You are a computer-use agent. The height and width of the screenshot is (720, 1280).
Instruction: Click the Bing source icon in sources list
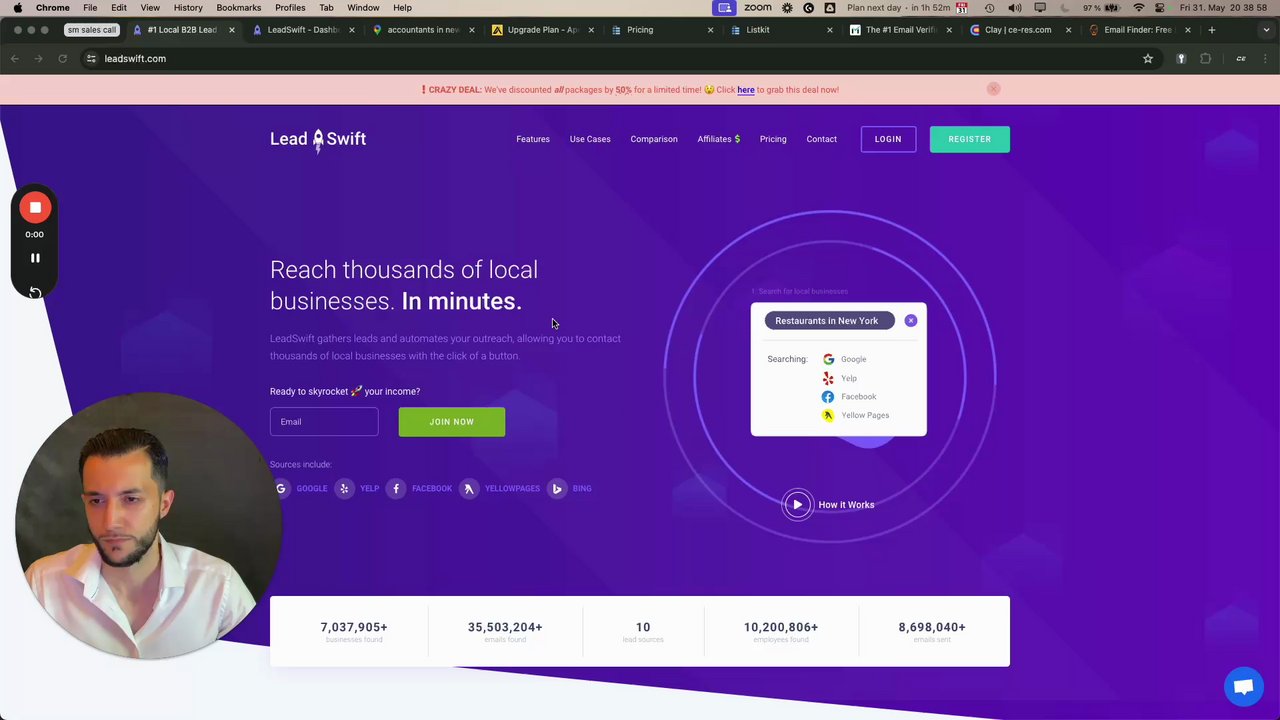pos(557,488)
